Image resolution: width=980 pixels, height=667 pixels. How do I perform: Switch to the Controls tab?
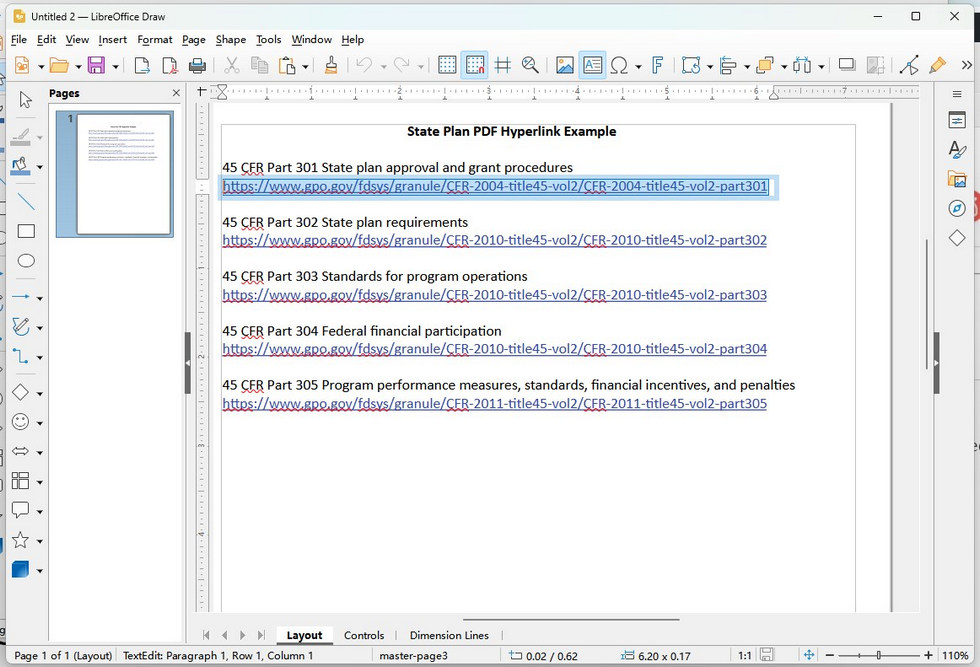(x=364, y=635)
